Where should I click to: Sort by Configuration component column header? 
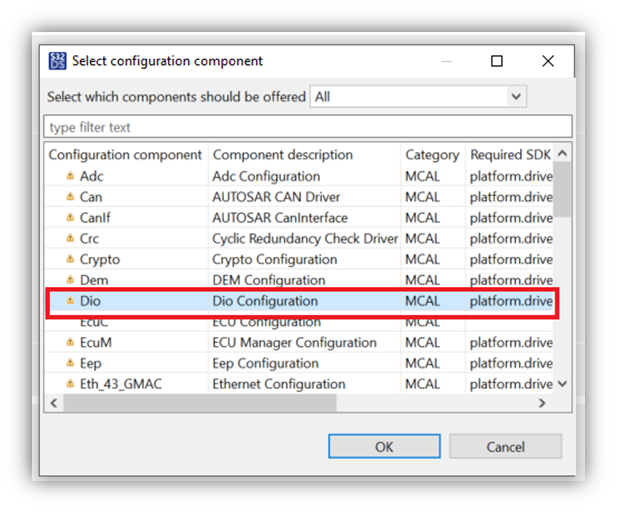coord(125,155)
